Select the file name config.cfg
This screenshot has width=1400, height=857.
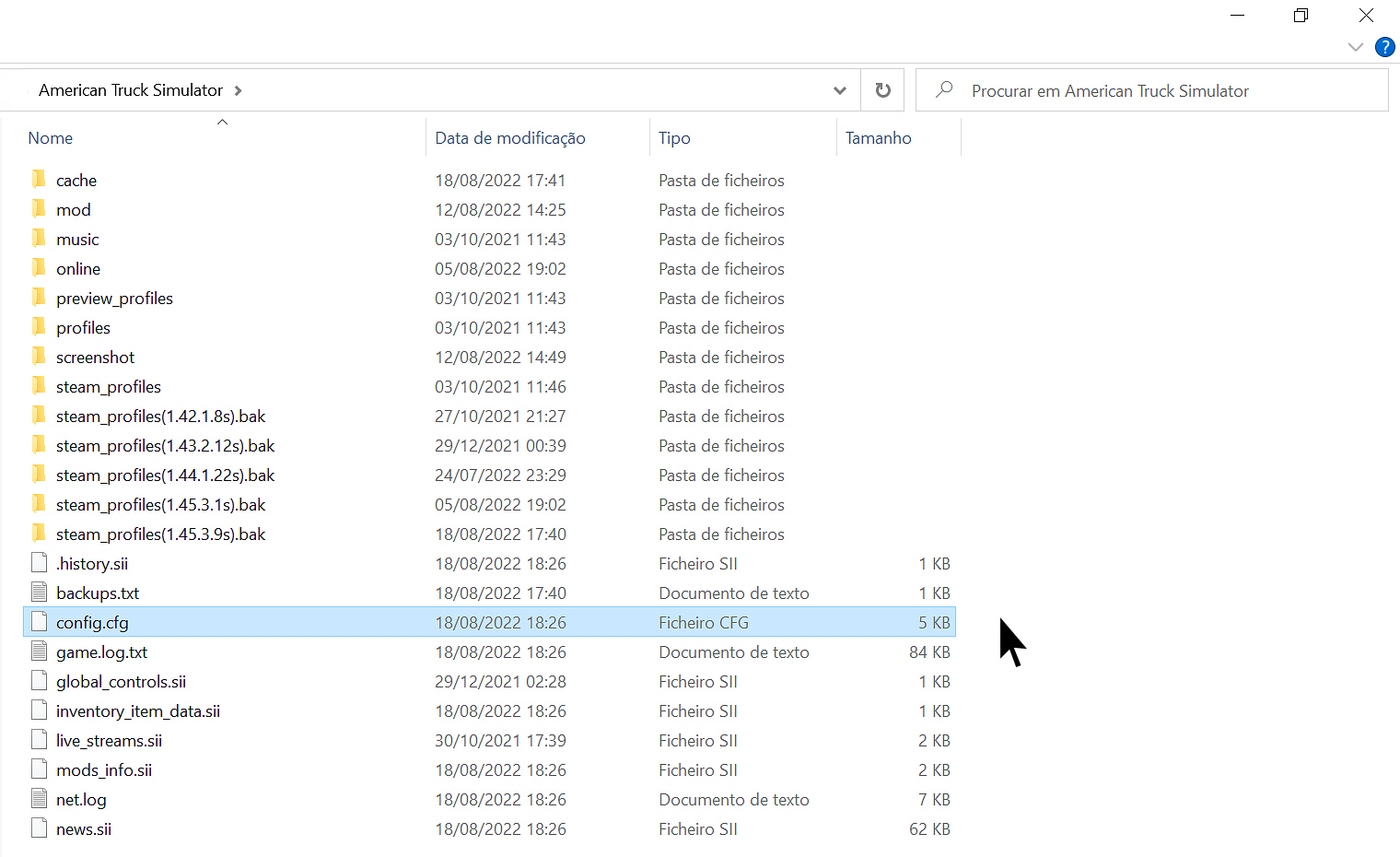click(x=92, y=623)
